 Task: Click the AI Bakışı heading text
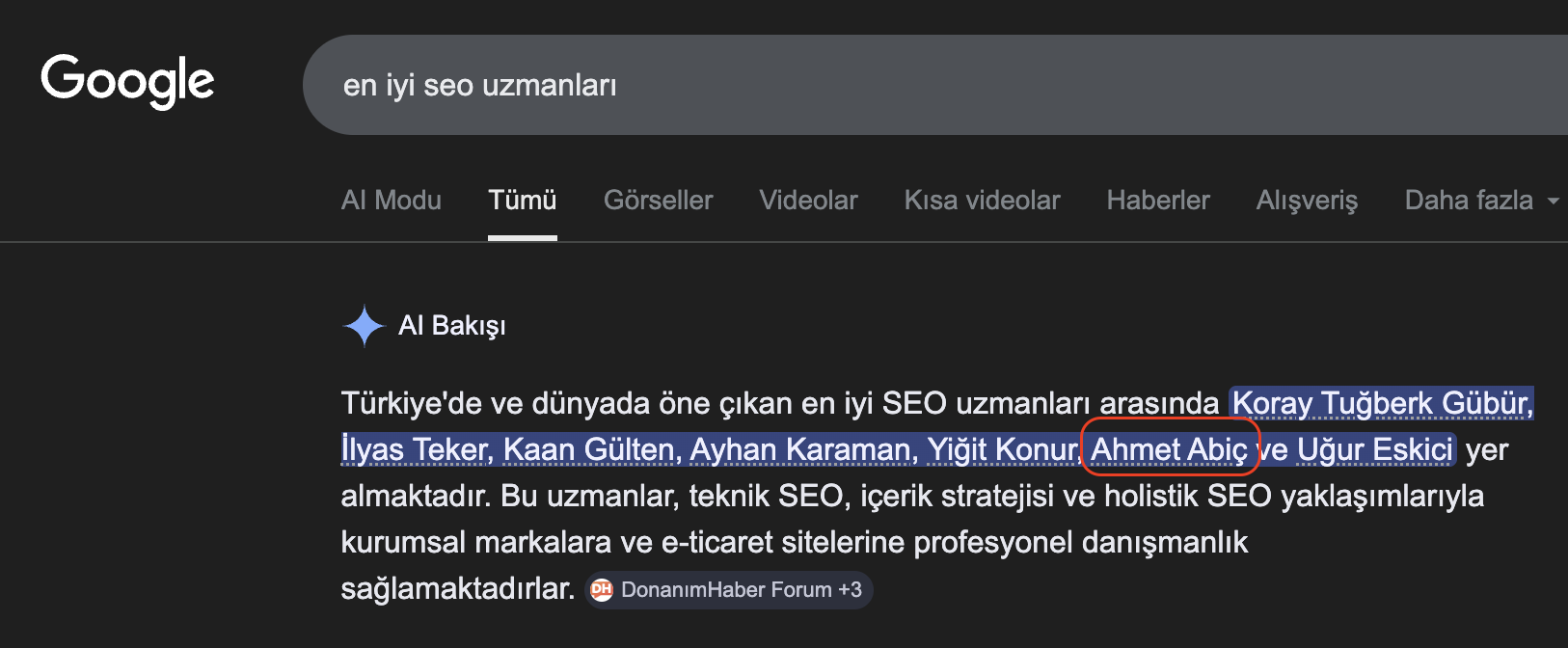[x=452, y=326]
